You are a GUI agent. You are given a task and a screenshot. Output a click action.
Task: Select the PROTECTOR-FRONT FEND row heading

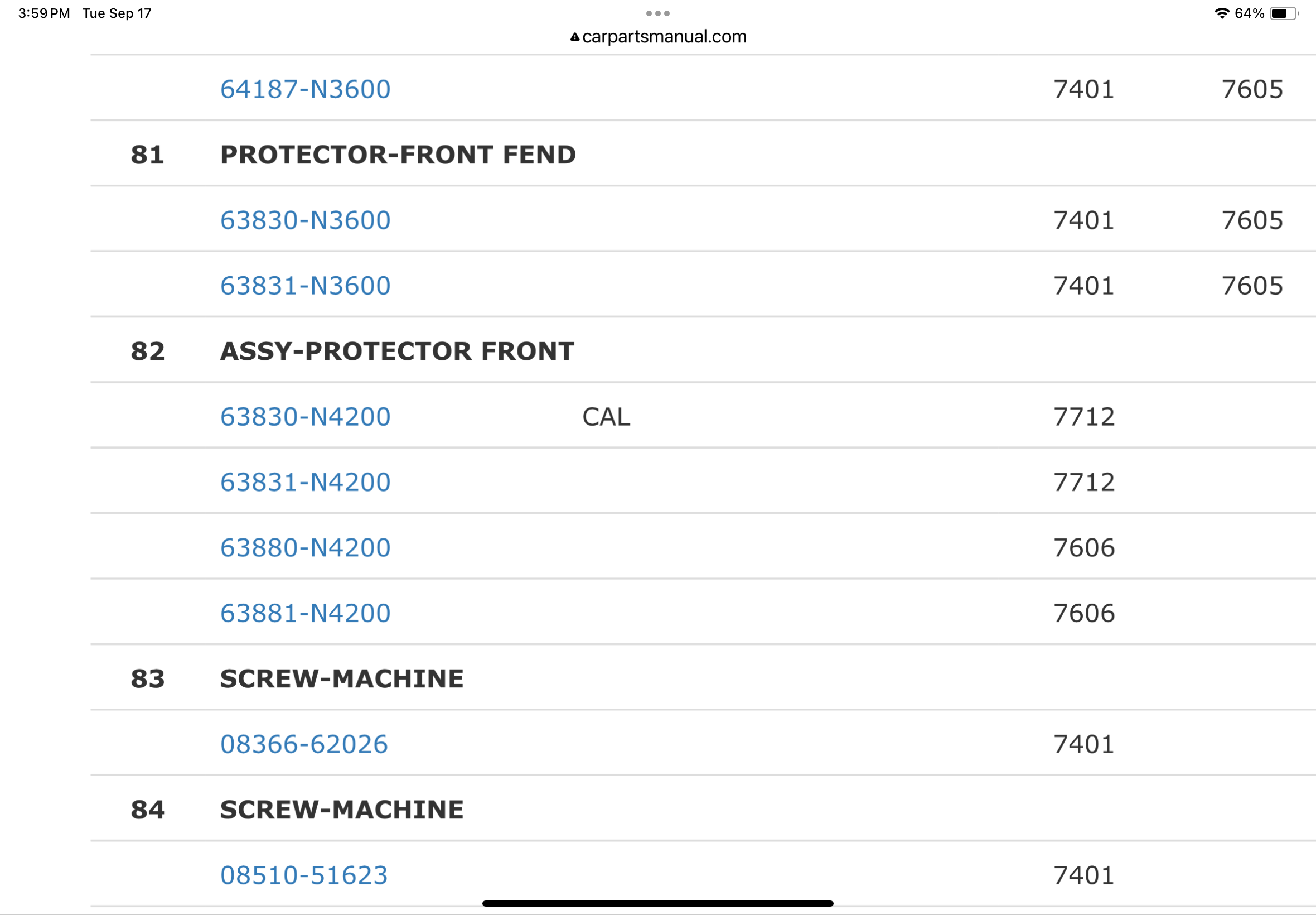coord(398,155)
